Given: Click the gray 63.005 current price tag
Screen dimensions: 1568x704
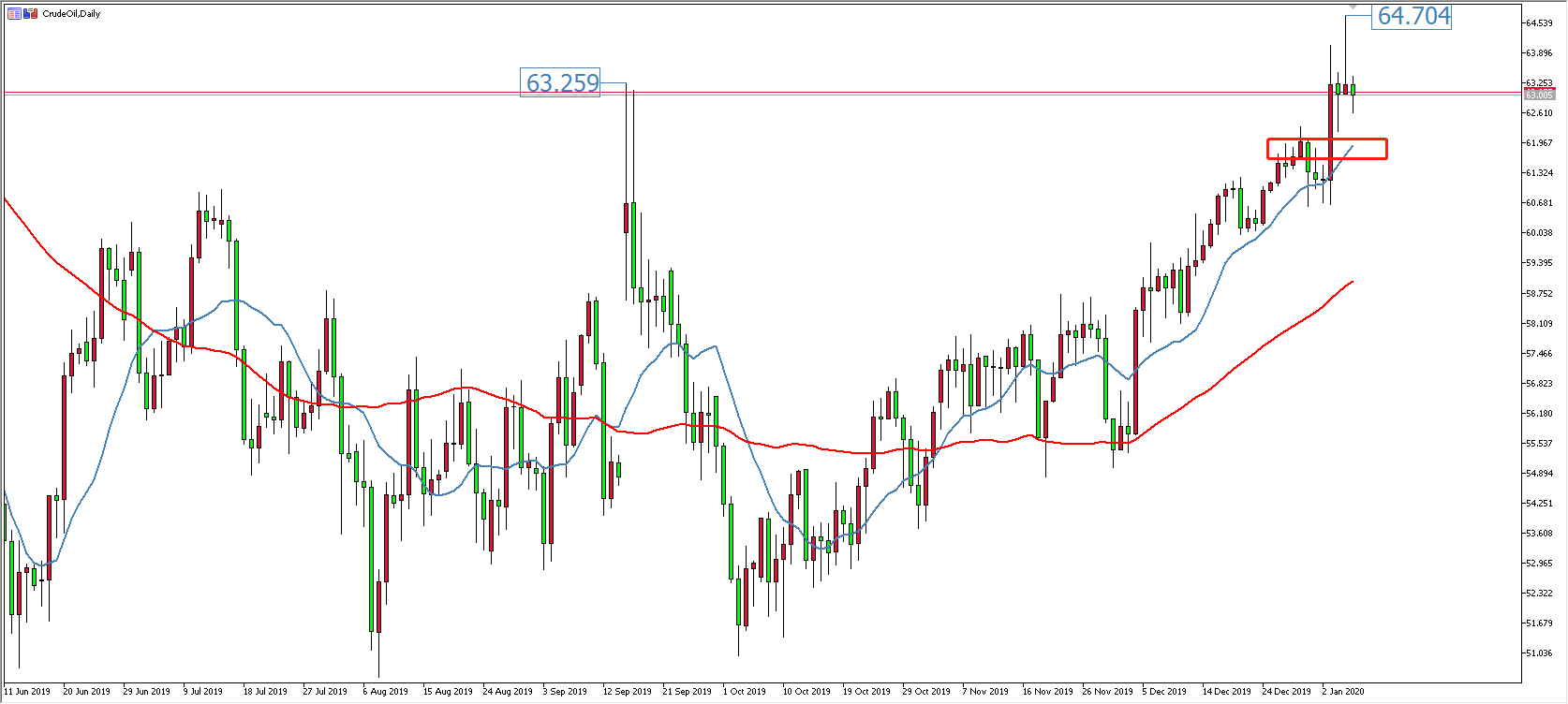Looking at the screenshot, I should (x=1539, y=95).
